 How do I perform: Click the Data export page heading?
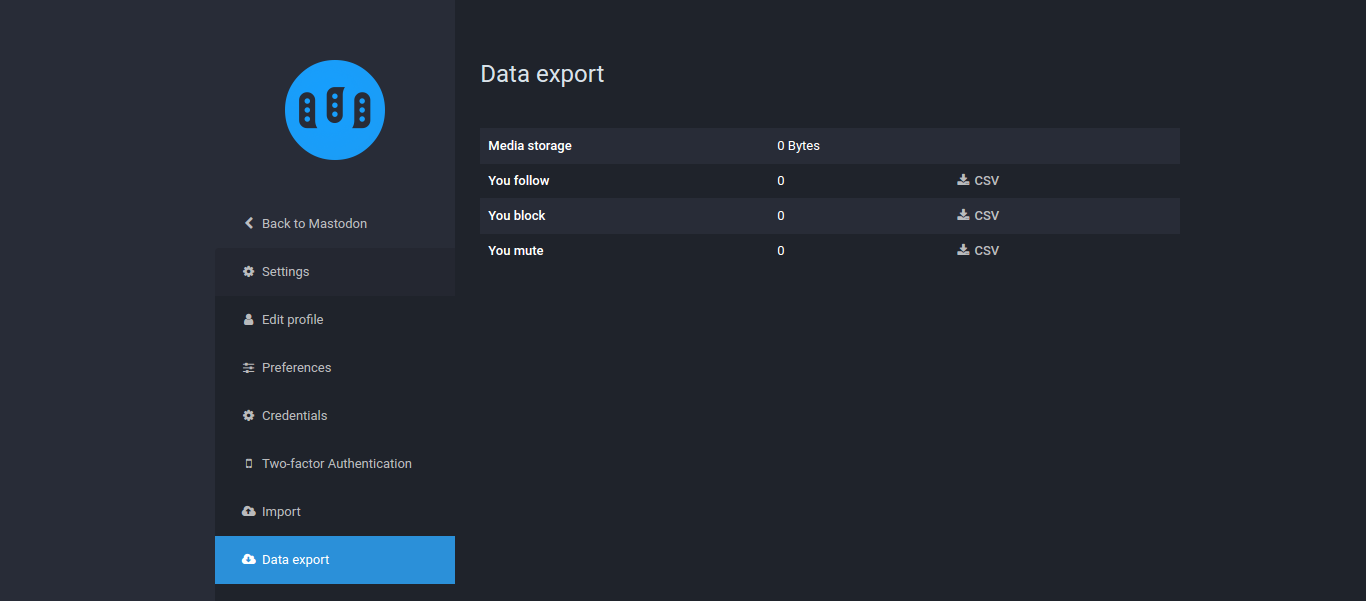pos(542,74)
